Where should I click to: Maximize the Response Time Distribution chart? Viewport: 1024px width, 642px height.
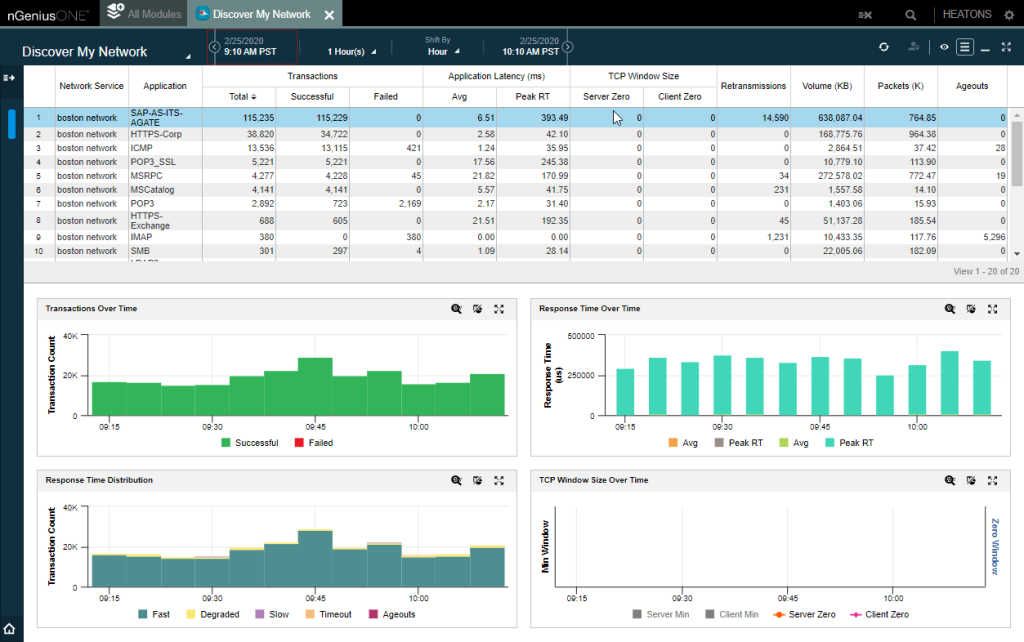499,481
